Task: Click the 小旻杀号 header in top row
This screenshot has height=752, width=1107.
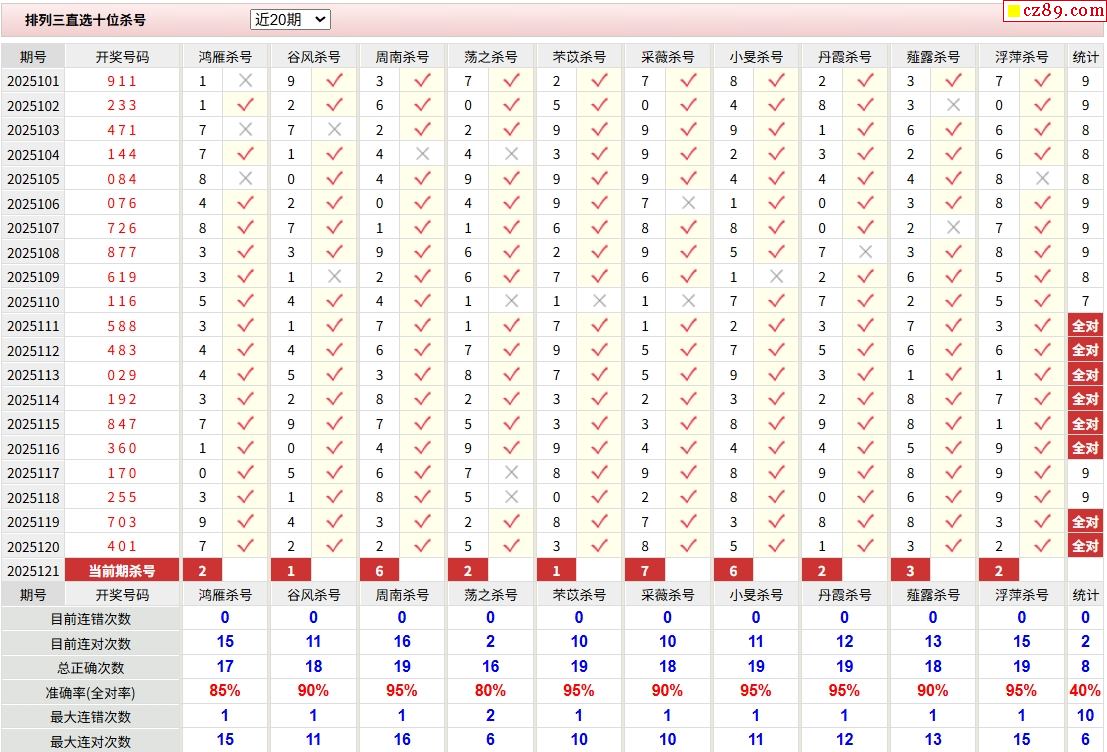Action: [756, 57]
